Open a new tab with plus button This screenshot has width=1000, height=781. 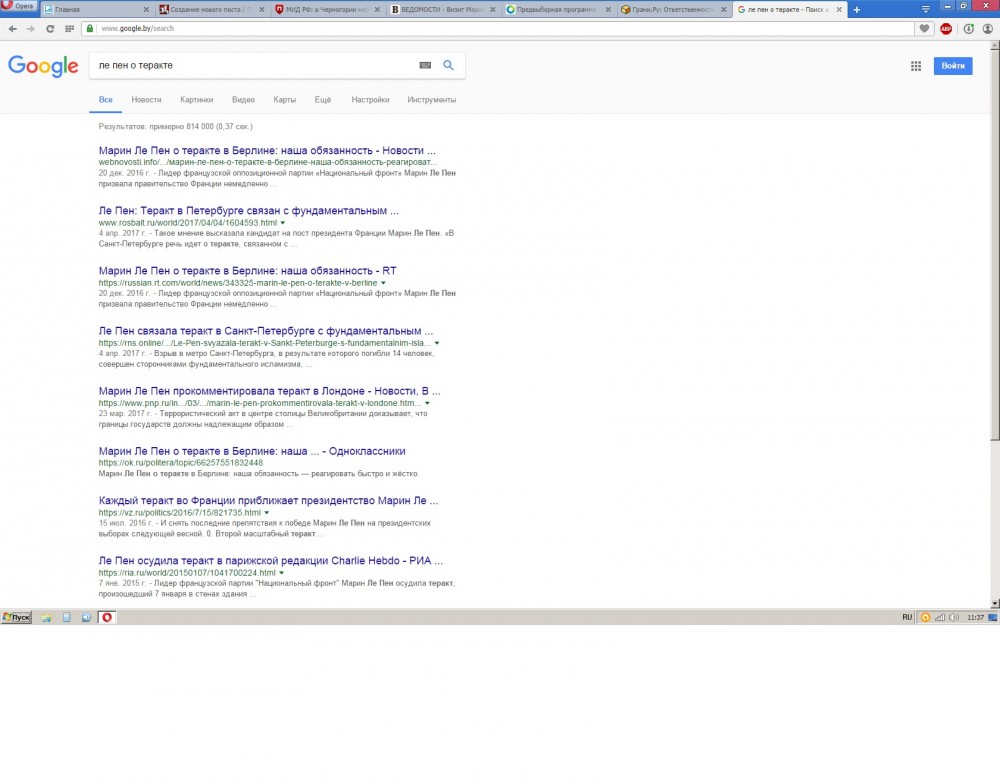tap(857, 10)
